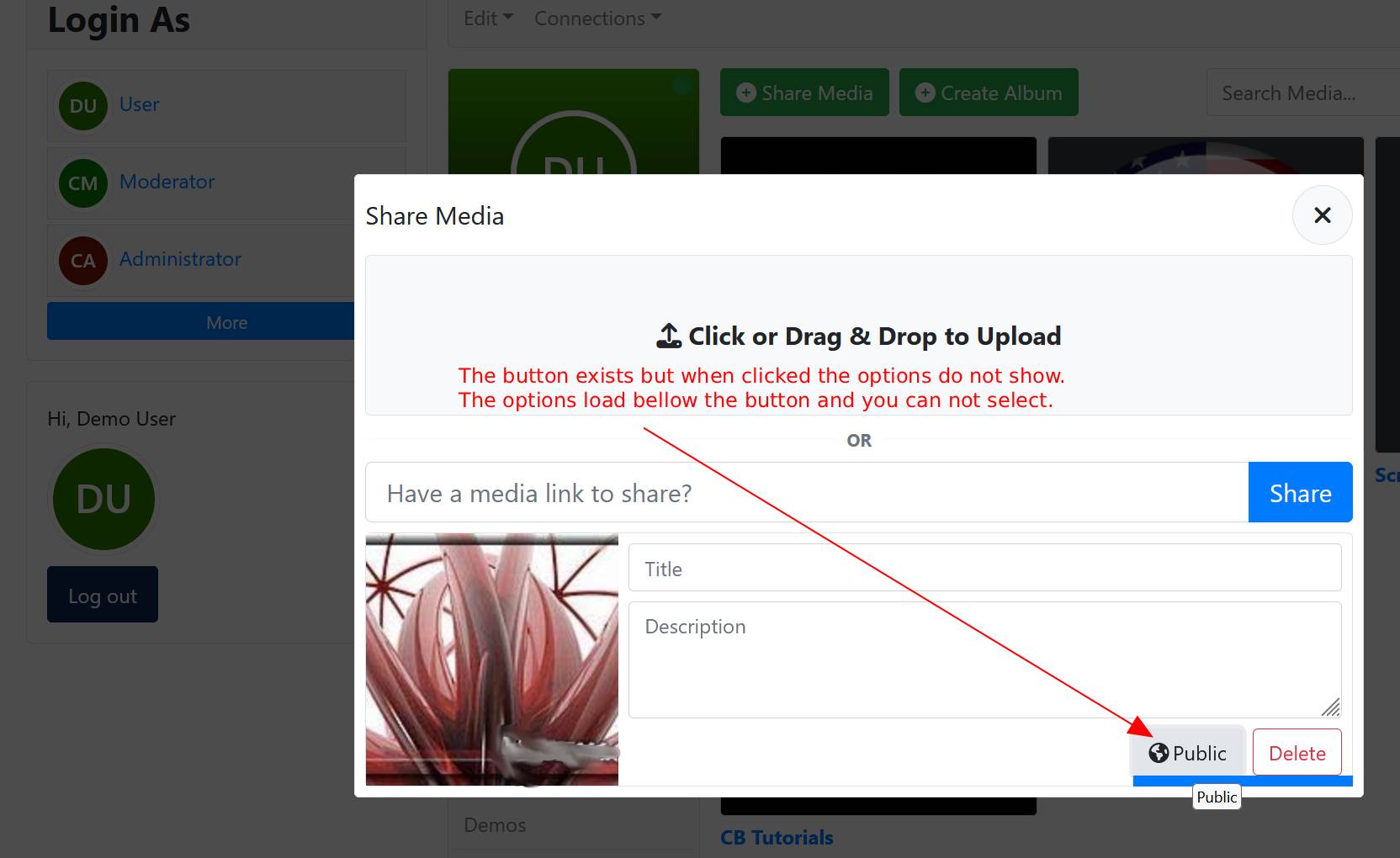This screenshot has height=858, width=1400.
Task: Click the blue Share button
Action: pyautogui.click(x=1300, y=493)
